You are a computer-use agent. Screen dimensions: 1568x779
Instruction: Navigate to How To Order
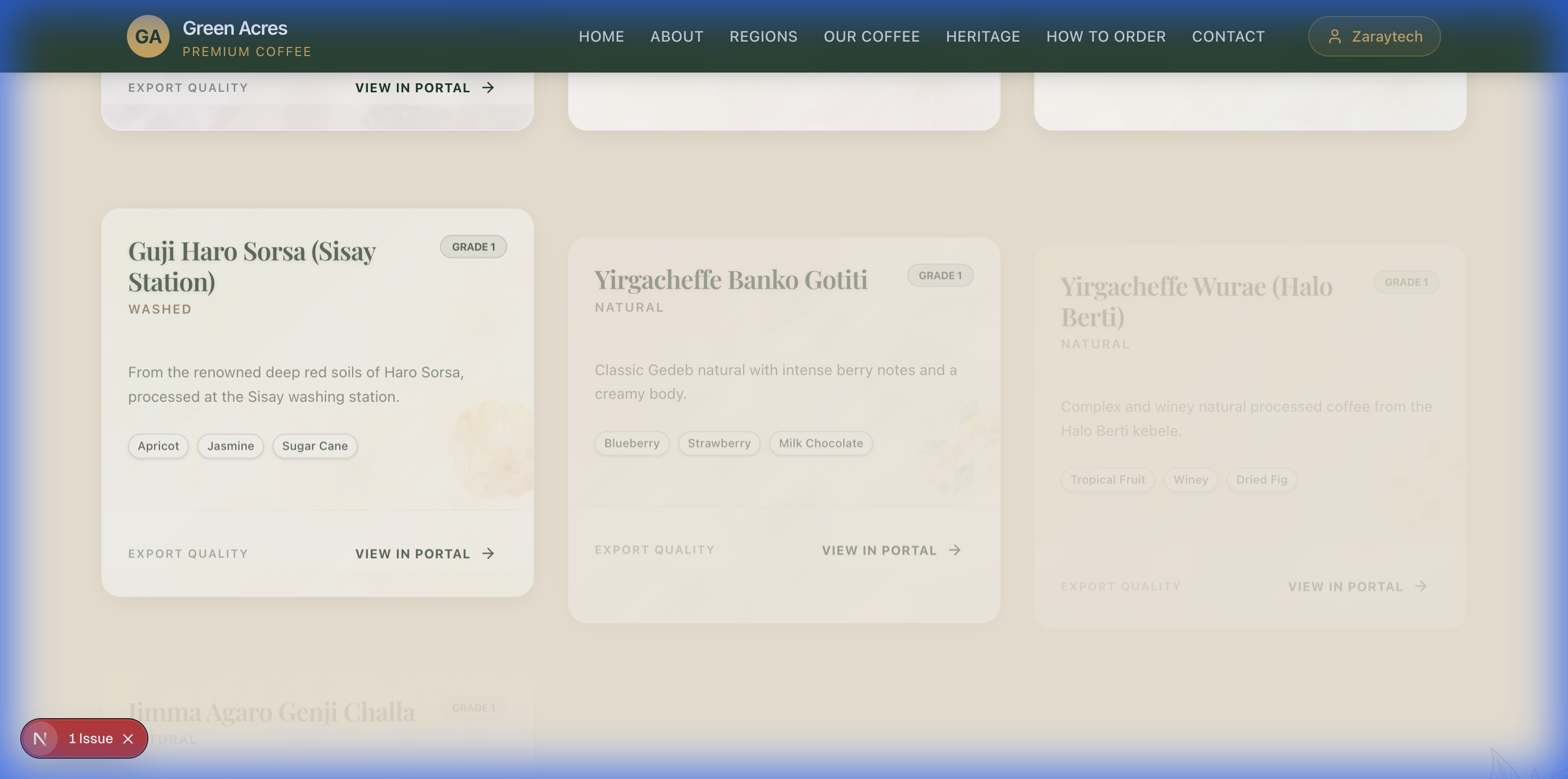1106,36
